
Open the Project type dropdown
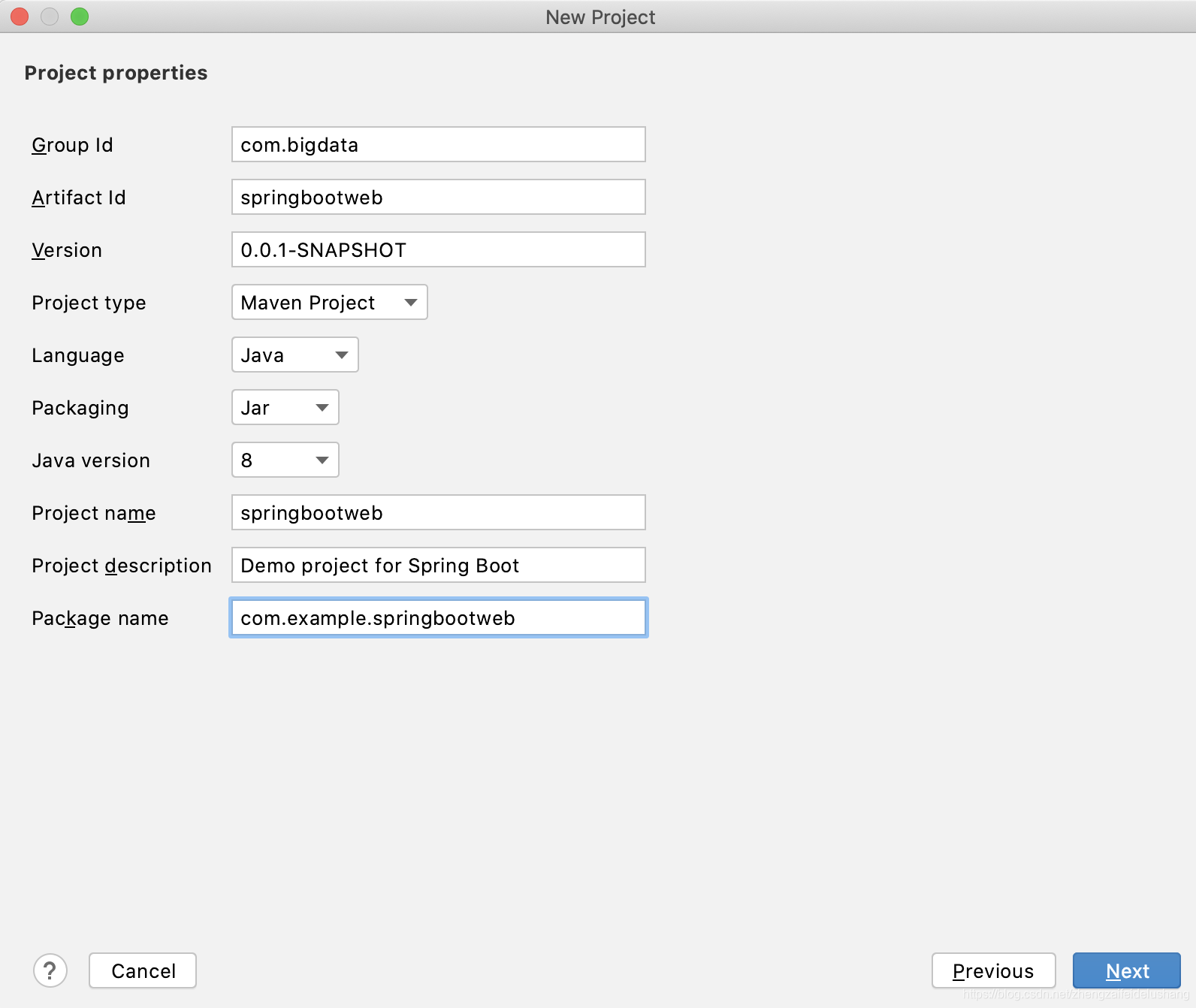(x=330, y=302)
